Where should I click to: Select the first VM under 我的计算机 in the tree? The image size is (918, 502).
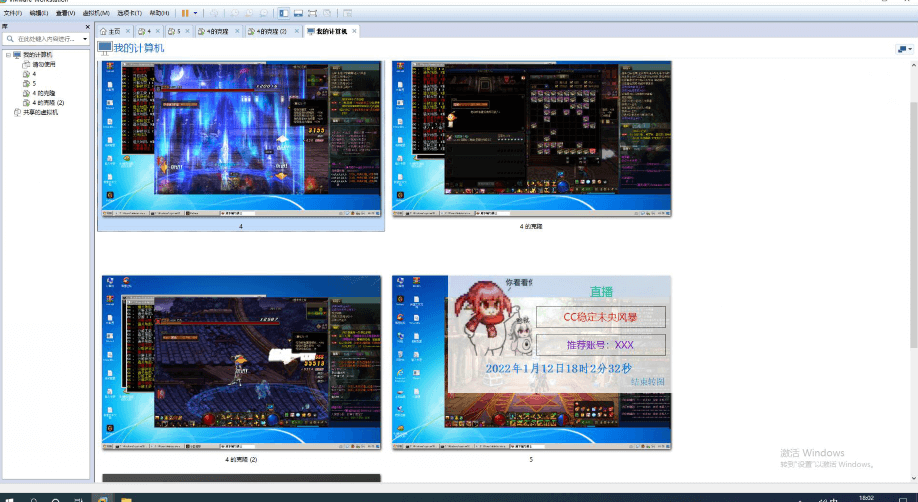(x=44, y=64)
